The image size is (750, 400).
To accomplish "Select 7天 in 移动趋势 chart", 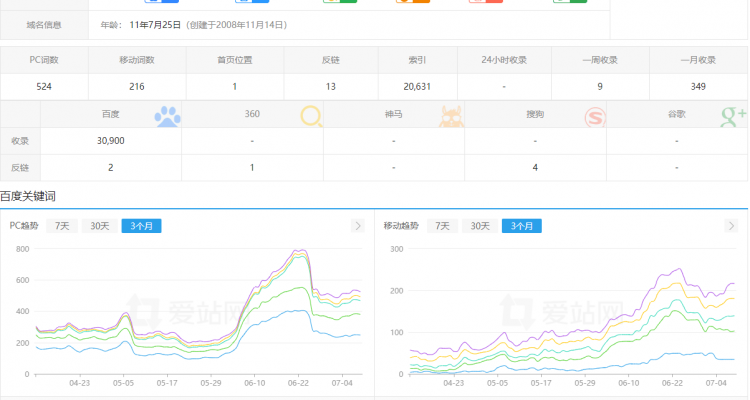I will 442,226.
